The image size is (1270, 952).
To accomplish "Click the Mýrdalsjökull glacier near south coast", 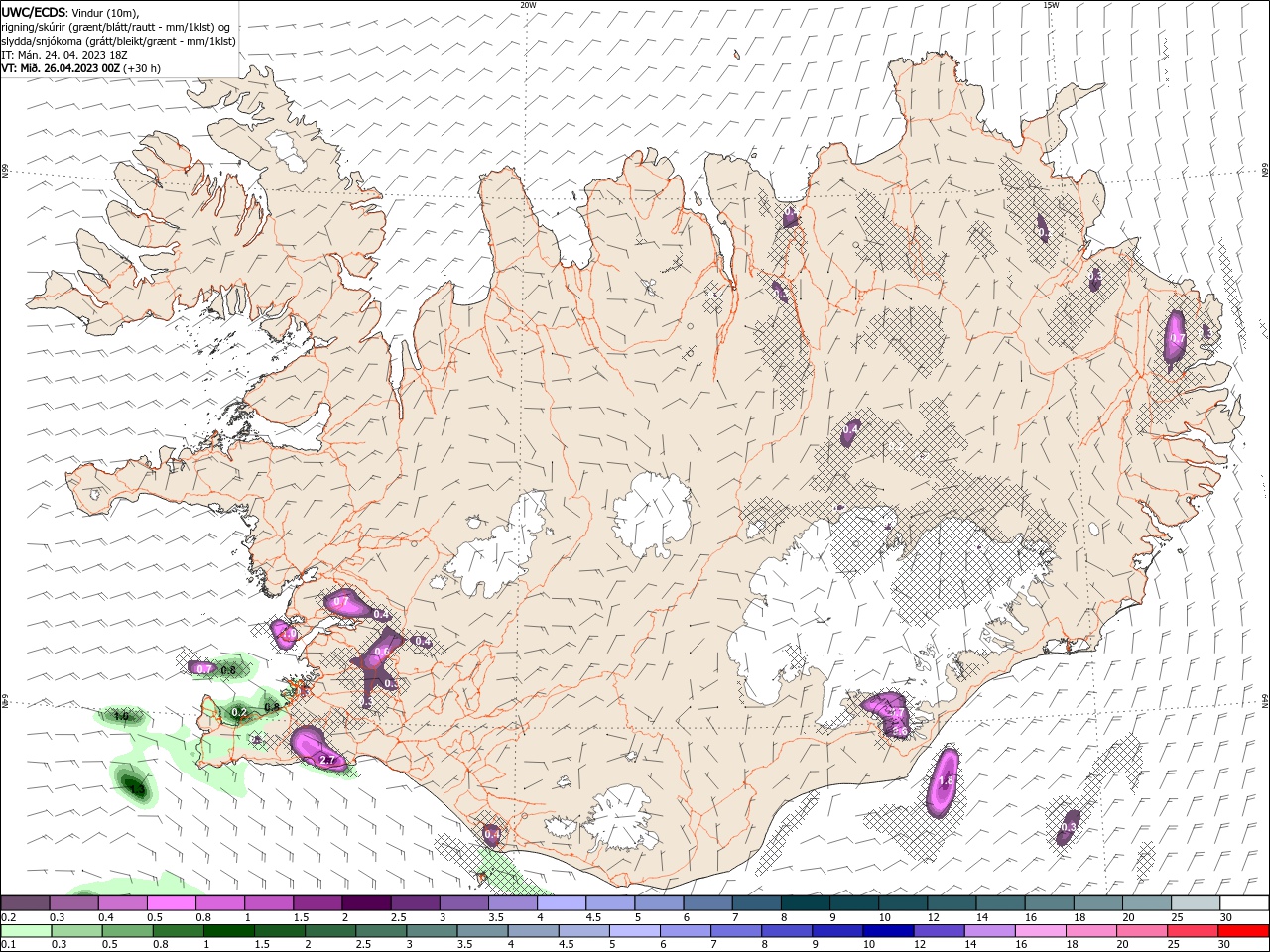I will 623,818.
